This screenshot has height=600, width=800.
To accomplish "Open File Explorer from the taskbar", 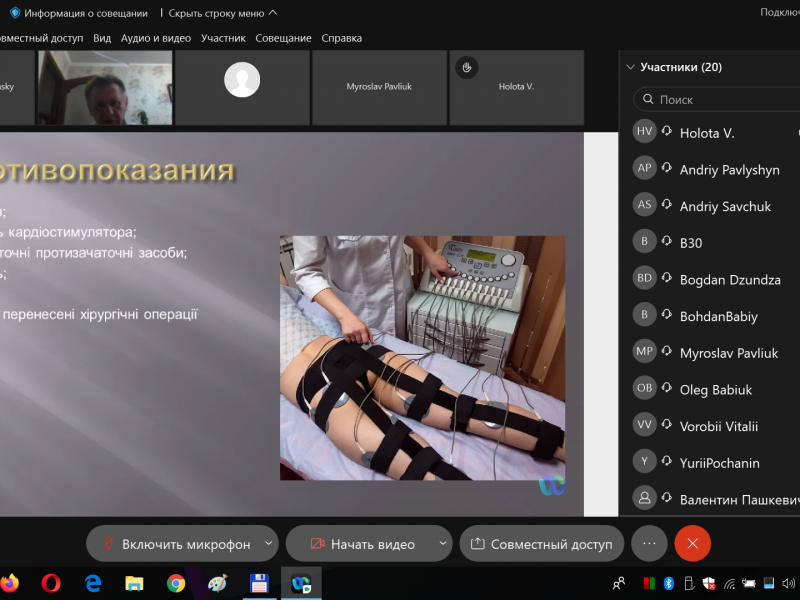I will pyautogui.click(x=135, y=582).
